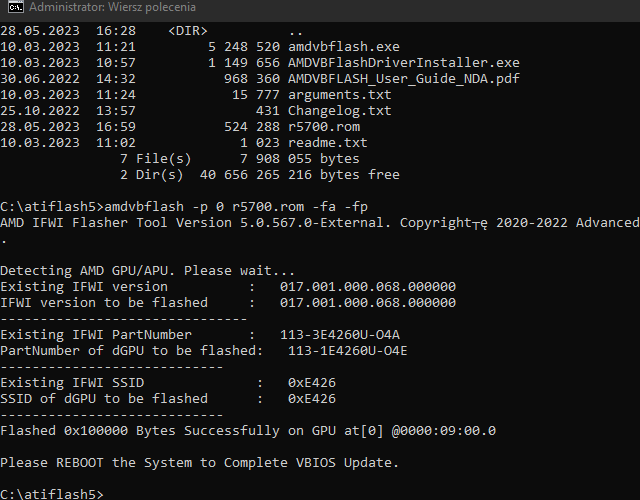This screenshot has width=640, height=500.
Task: Click the AMDVBFLASH_User_Guide_NDA.pdf entry
Action: point(404,78)
